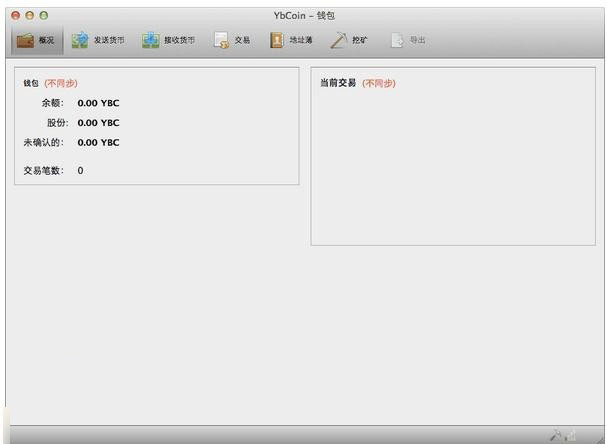
Task: Select the 股份 stake value 0.00 YBC
Action: [x=98, y=123]
